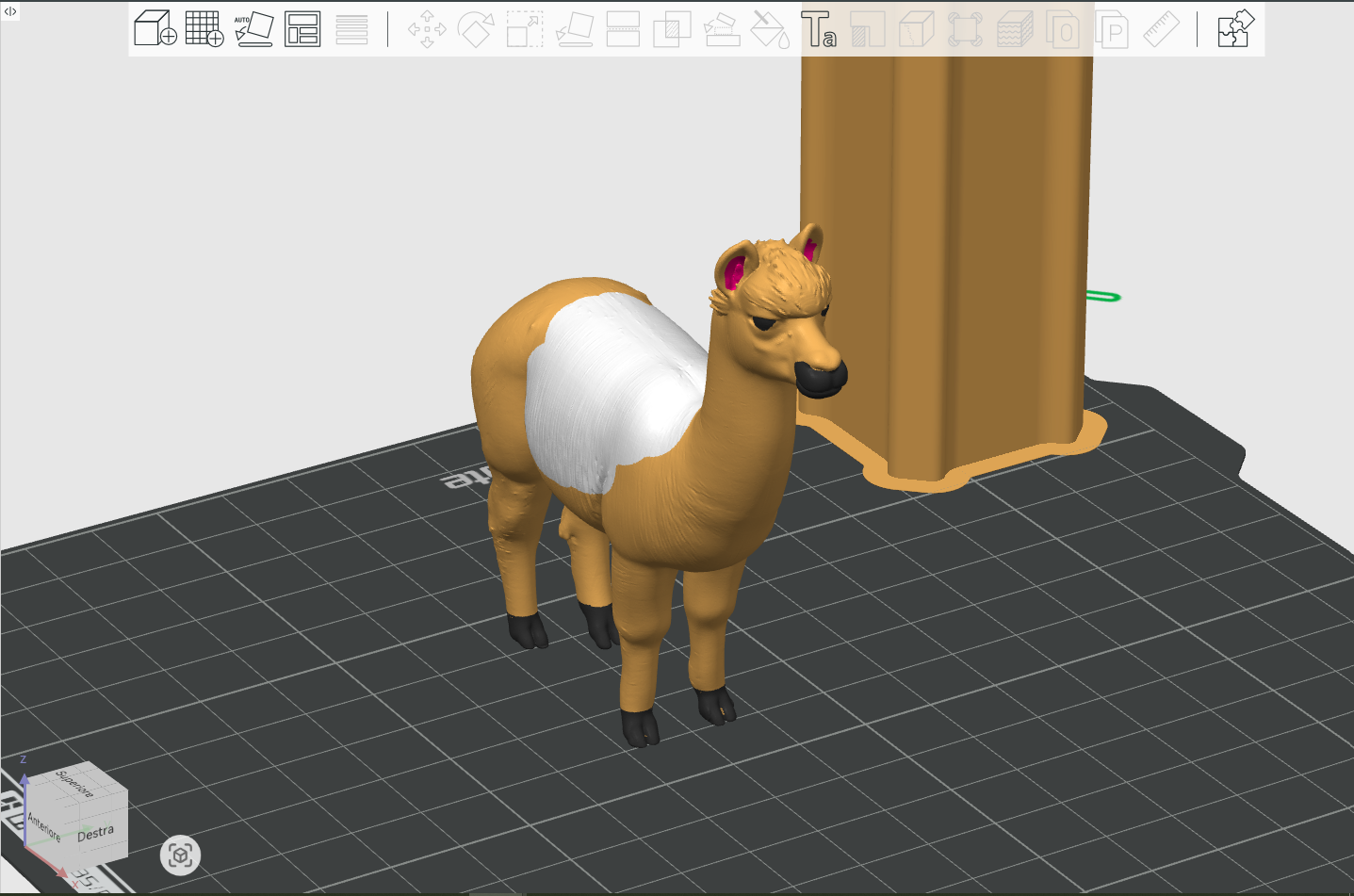Open the Text shape tool
The height and width of the screenshot is (896, 1354).
point(819,28)
